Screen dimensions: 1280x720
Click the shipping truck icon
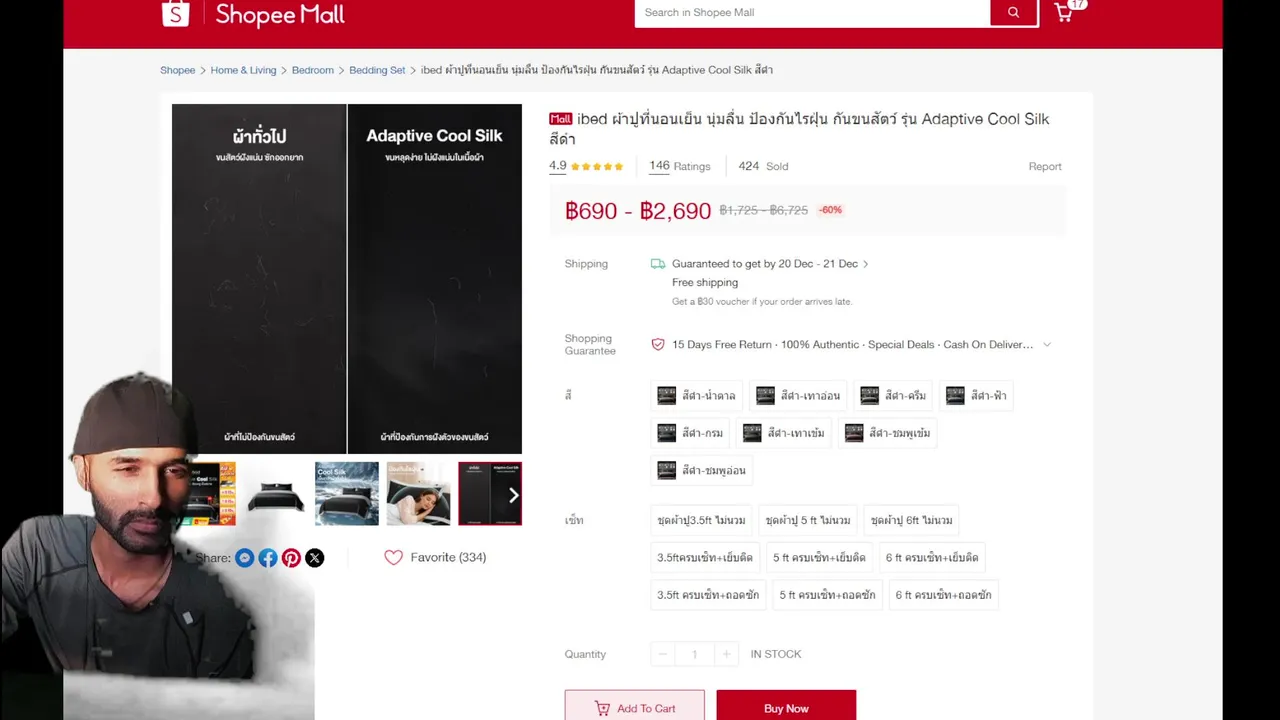tap(658, 264)
